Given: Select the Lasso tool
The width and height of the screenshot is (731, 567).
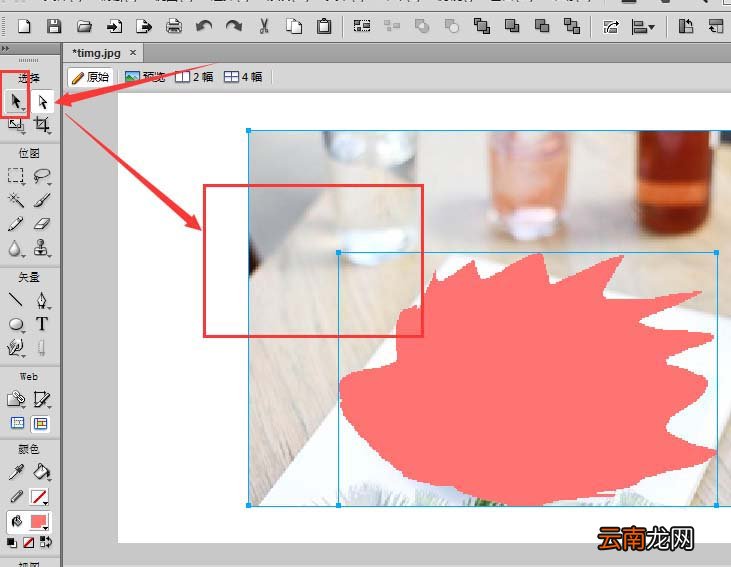Looking at the screenshot, I should tap(42, 176).
